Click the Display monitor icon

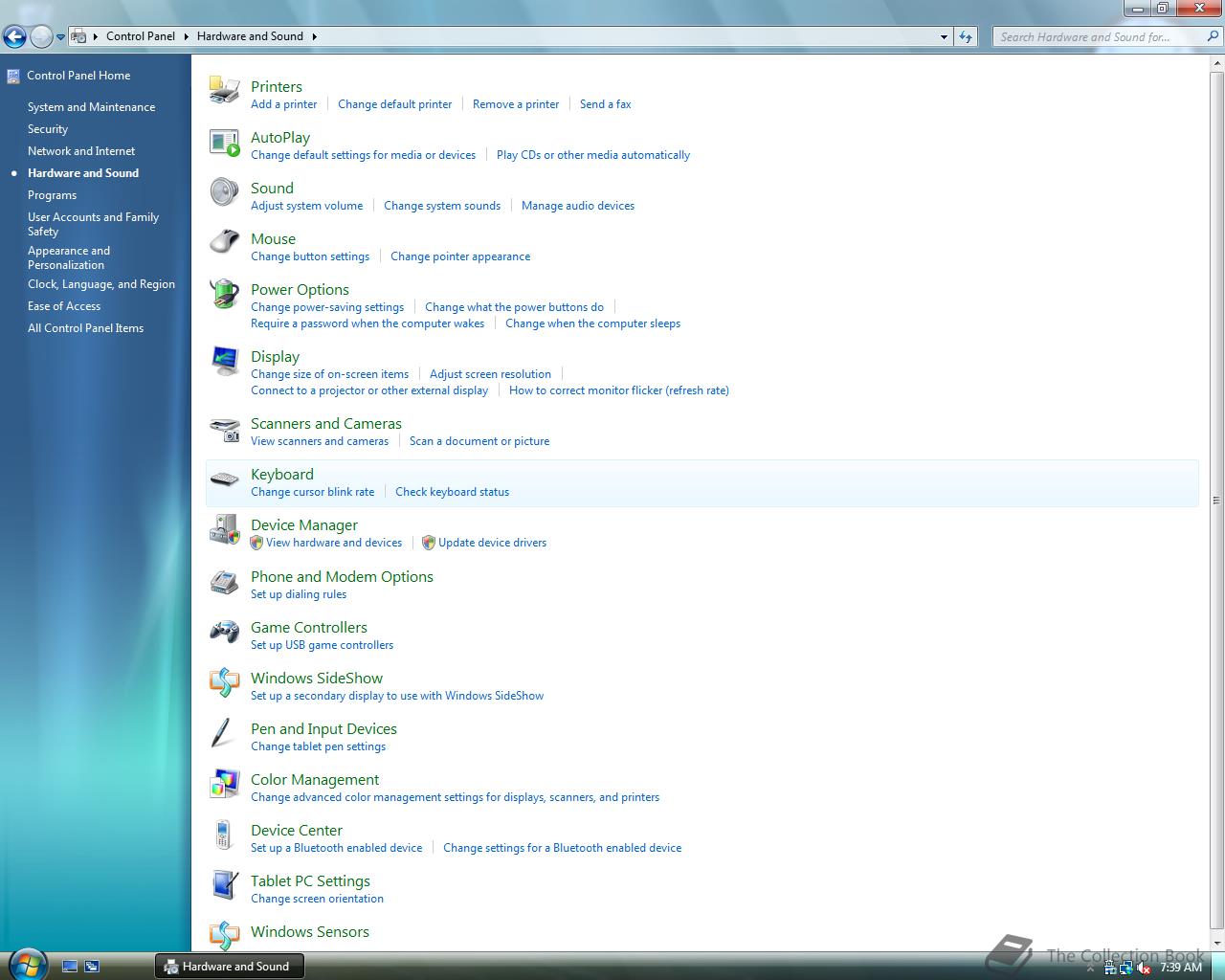coord(224,361)
